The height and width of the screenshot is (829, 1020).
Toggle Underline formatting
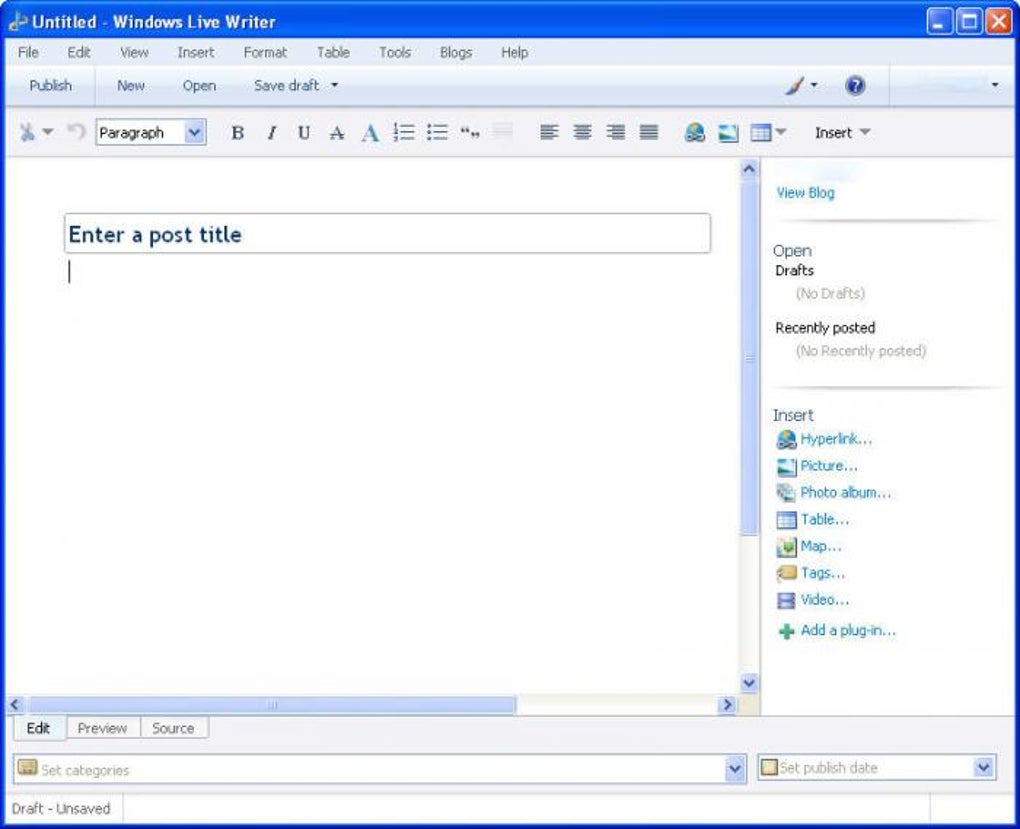click(304, 133)
